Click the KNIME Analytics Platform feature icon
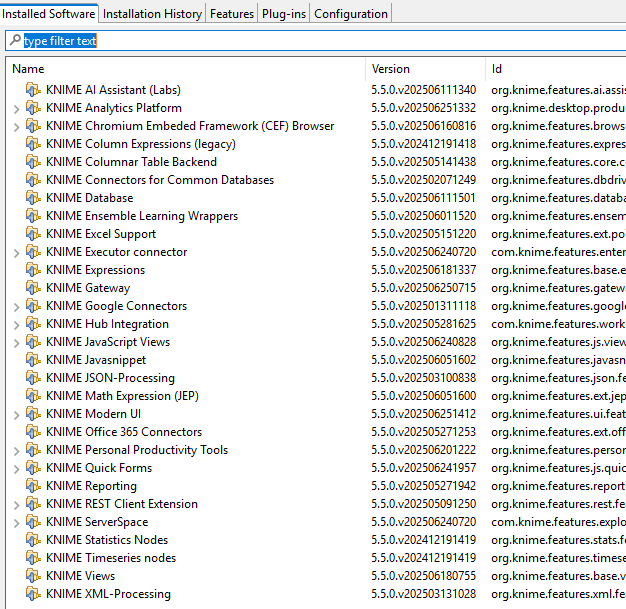 point(33,107)
